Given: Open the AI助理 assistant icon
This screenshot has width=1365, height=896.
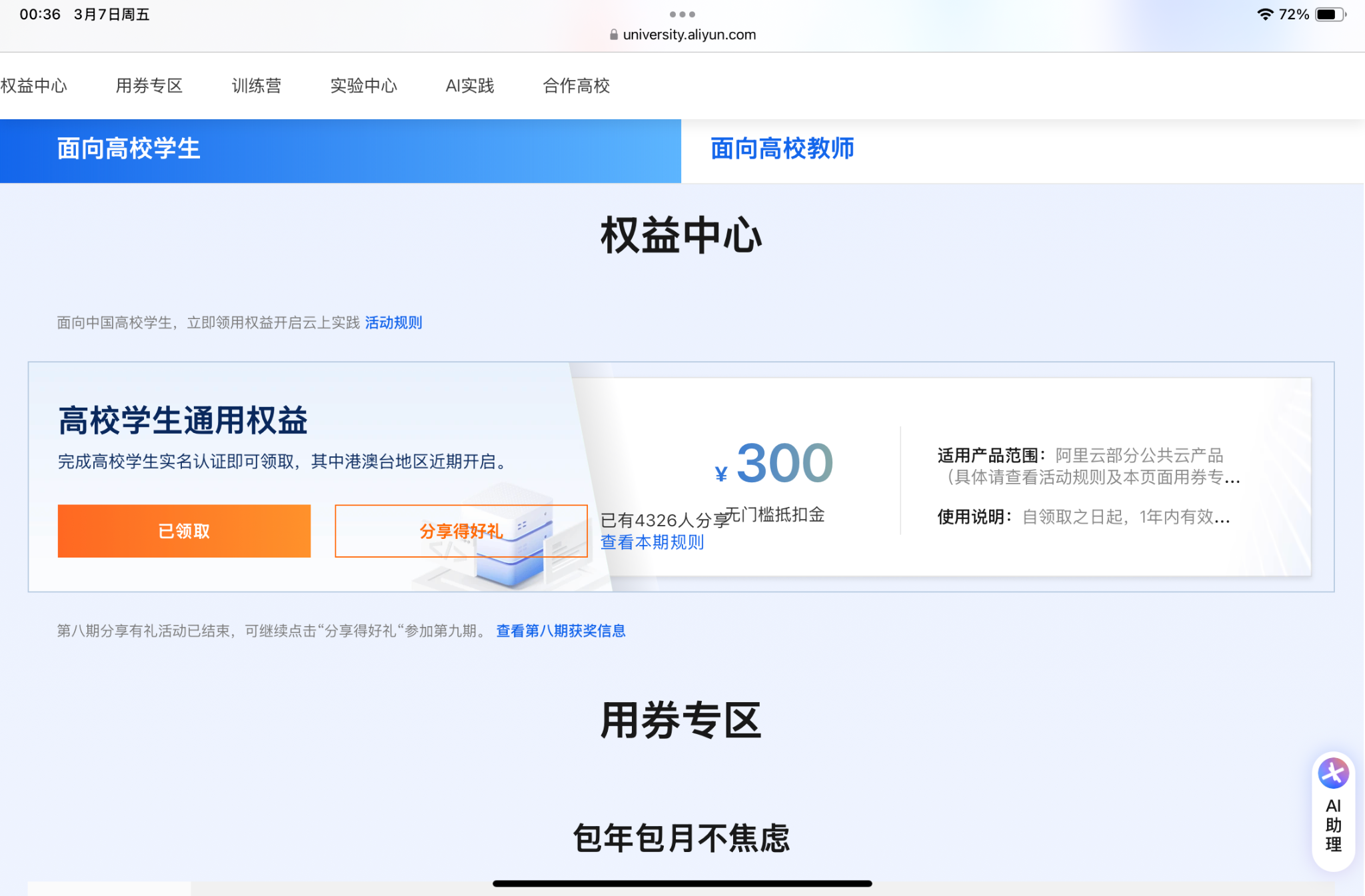Looking at the screenshot, I should (x=1333, y=774).
